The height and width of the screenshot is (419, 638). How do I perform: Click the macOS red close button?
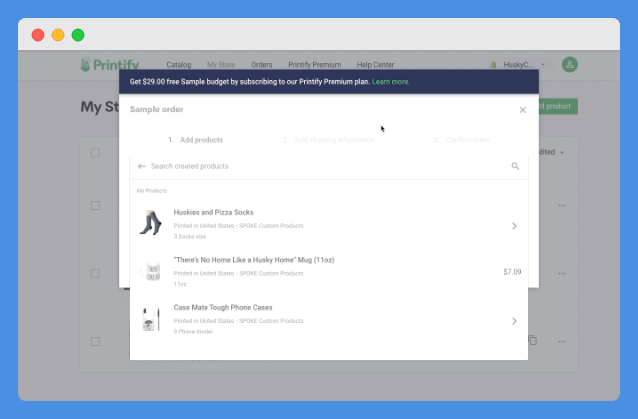click(x=38, y=35)
